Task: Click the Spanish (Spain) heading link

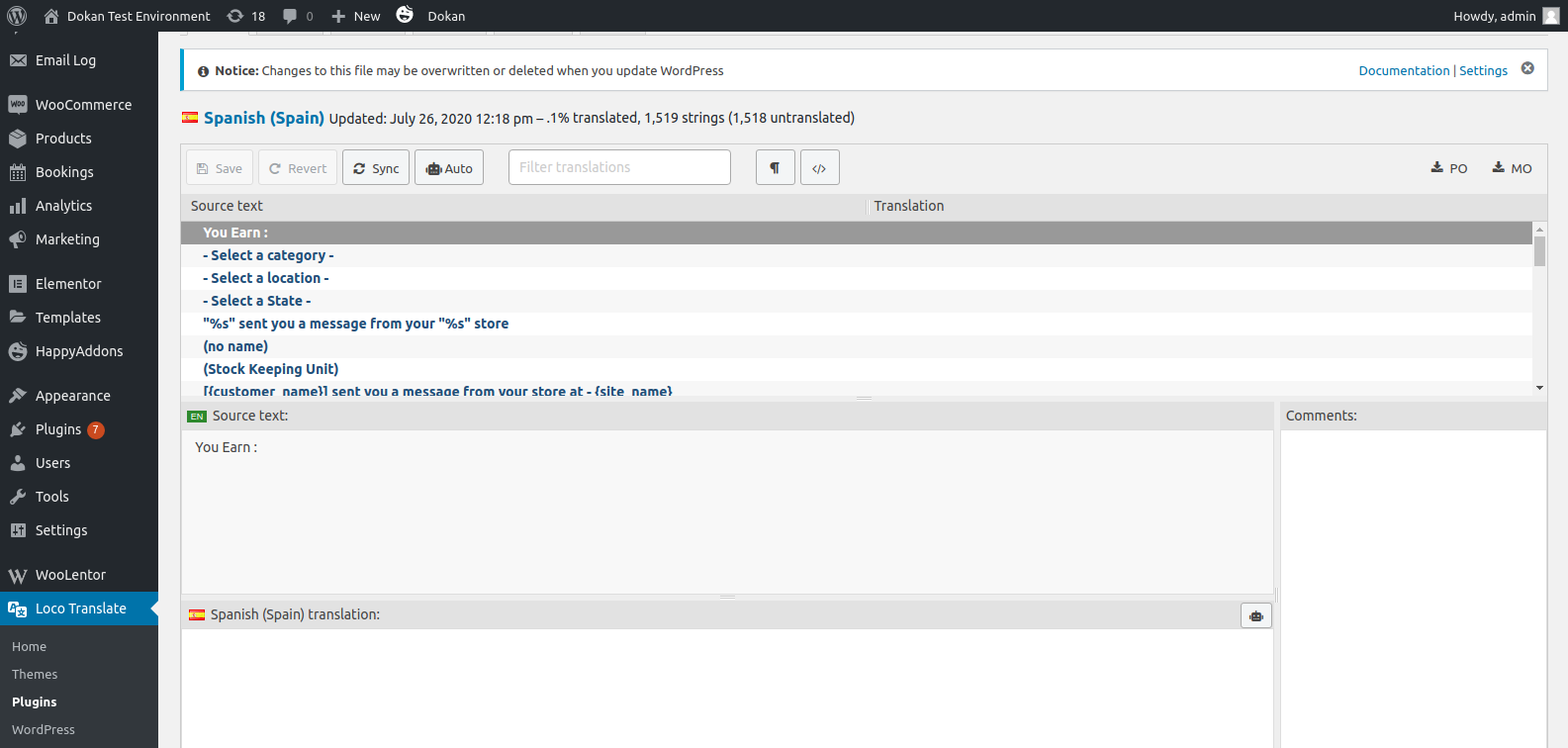Action: click(264, 118)
